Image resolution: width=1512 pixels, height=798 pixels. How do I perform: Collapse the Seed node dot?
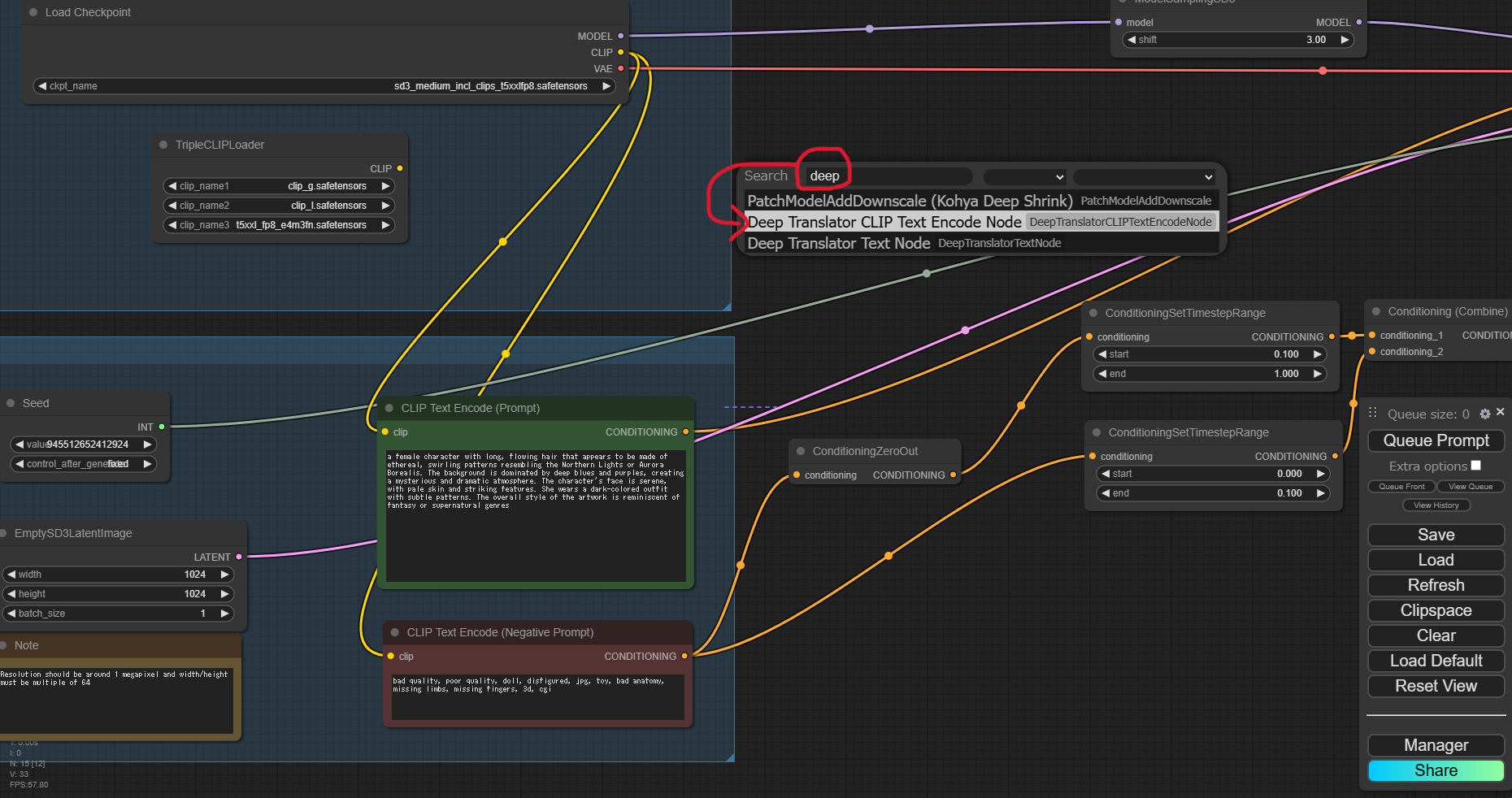pyautogui.click(x=11, y=403)
